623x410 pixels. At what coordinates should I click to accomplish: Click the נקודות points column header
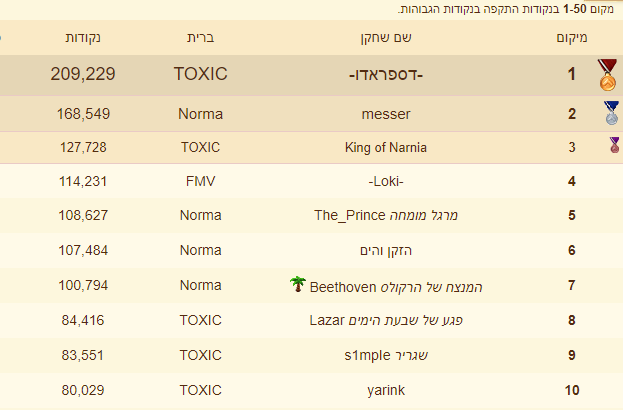pos(83,38)
